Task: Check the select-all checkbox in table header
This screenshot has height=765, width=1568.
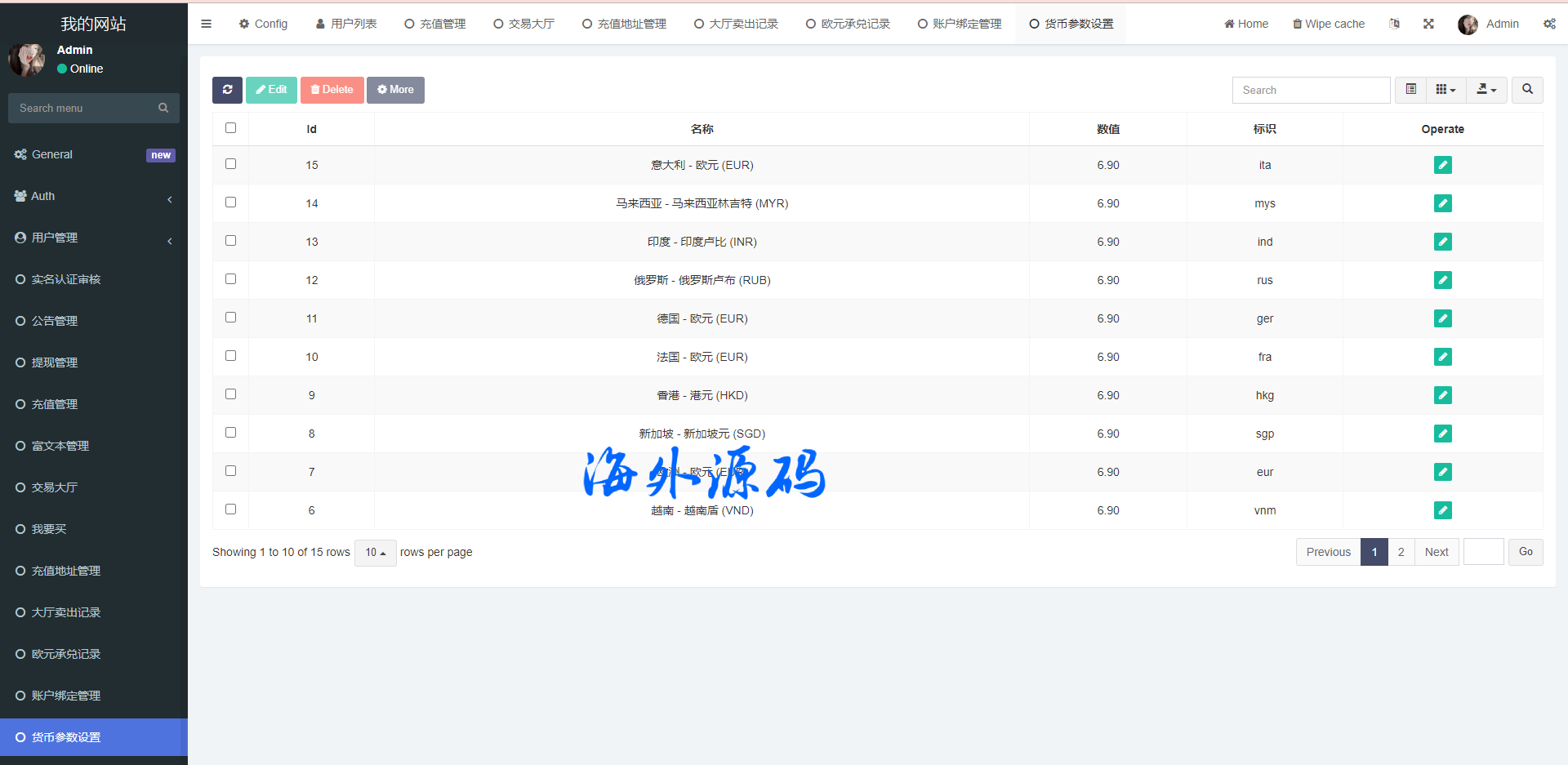Action: pos(230,128)
